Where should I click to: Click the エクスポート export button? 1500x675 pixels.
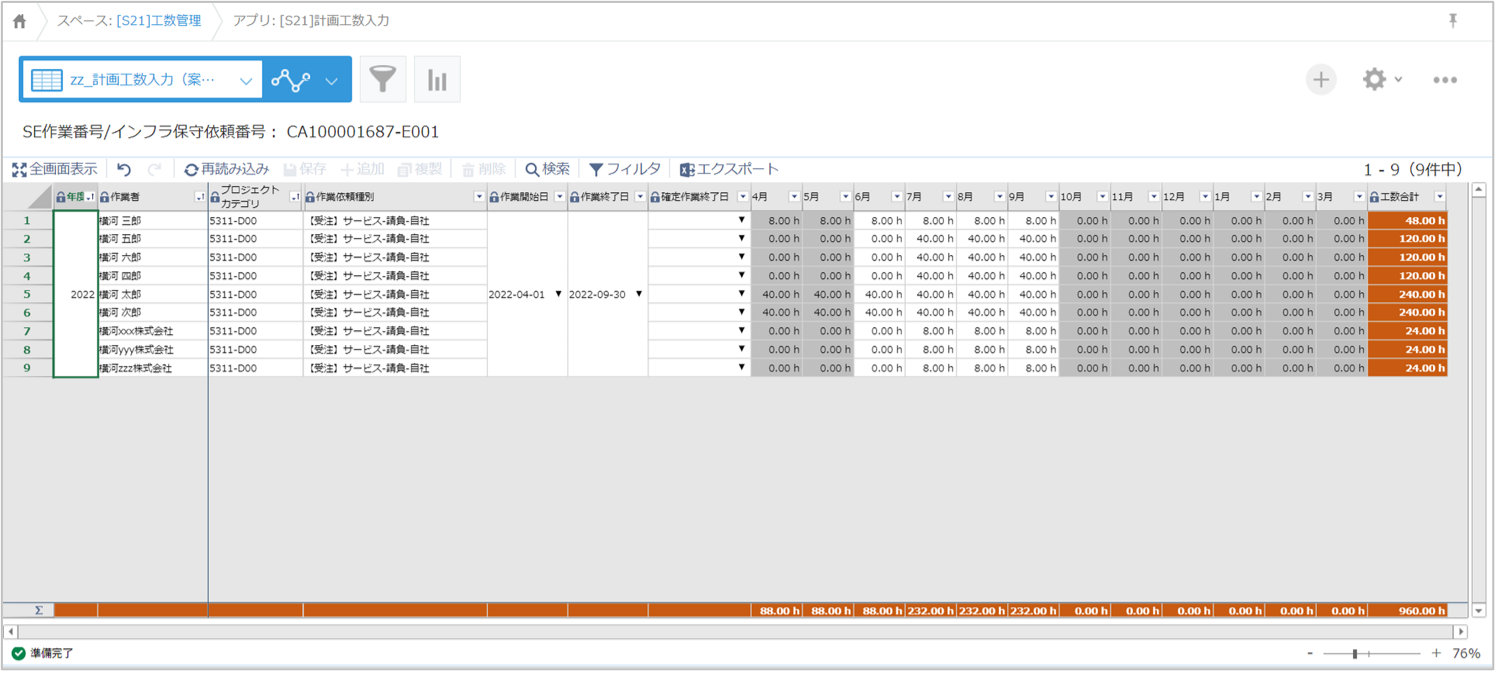(x=729, y=170)
